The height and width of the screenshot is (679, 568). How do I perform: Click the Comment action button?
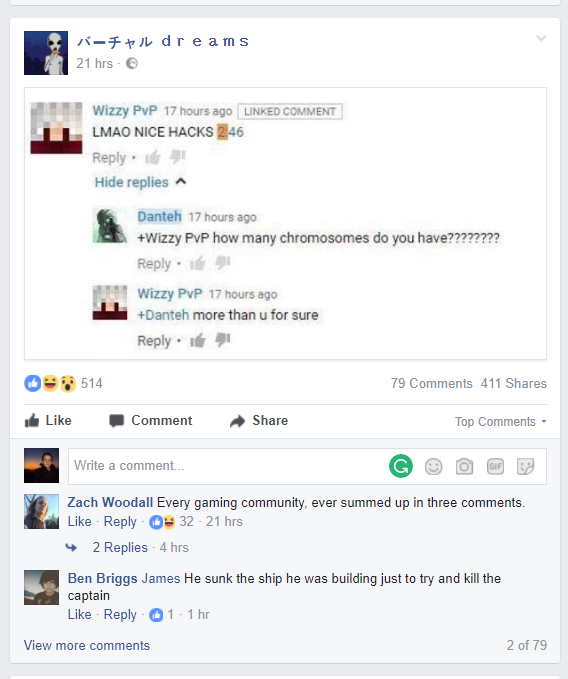(151, 420)
